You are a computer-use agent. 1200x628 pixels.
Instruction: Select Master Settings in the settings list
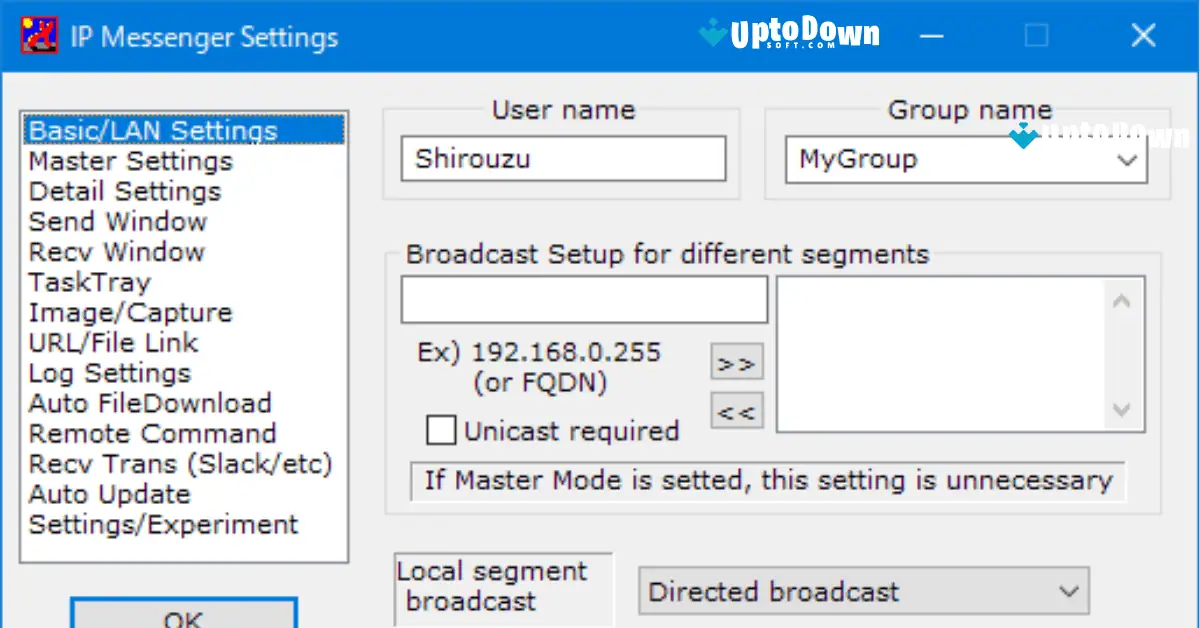coord(131,161)
